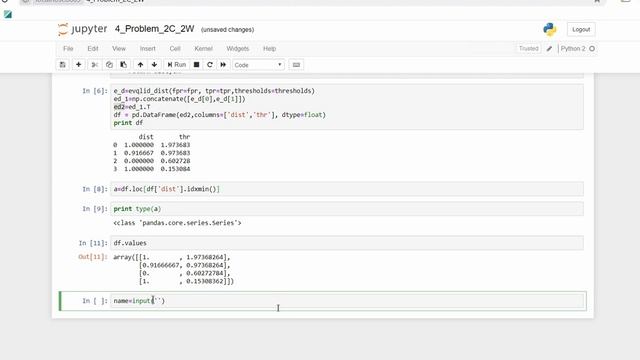Click the Trusted notebook indicator
This screenshot has width=640, height=360.
(529, 49)
